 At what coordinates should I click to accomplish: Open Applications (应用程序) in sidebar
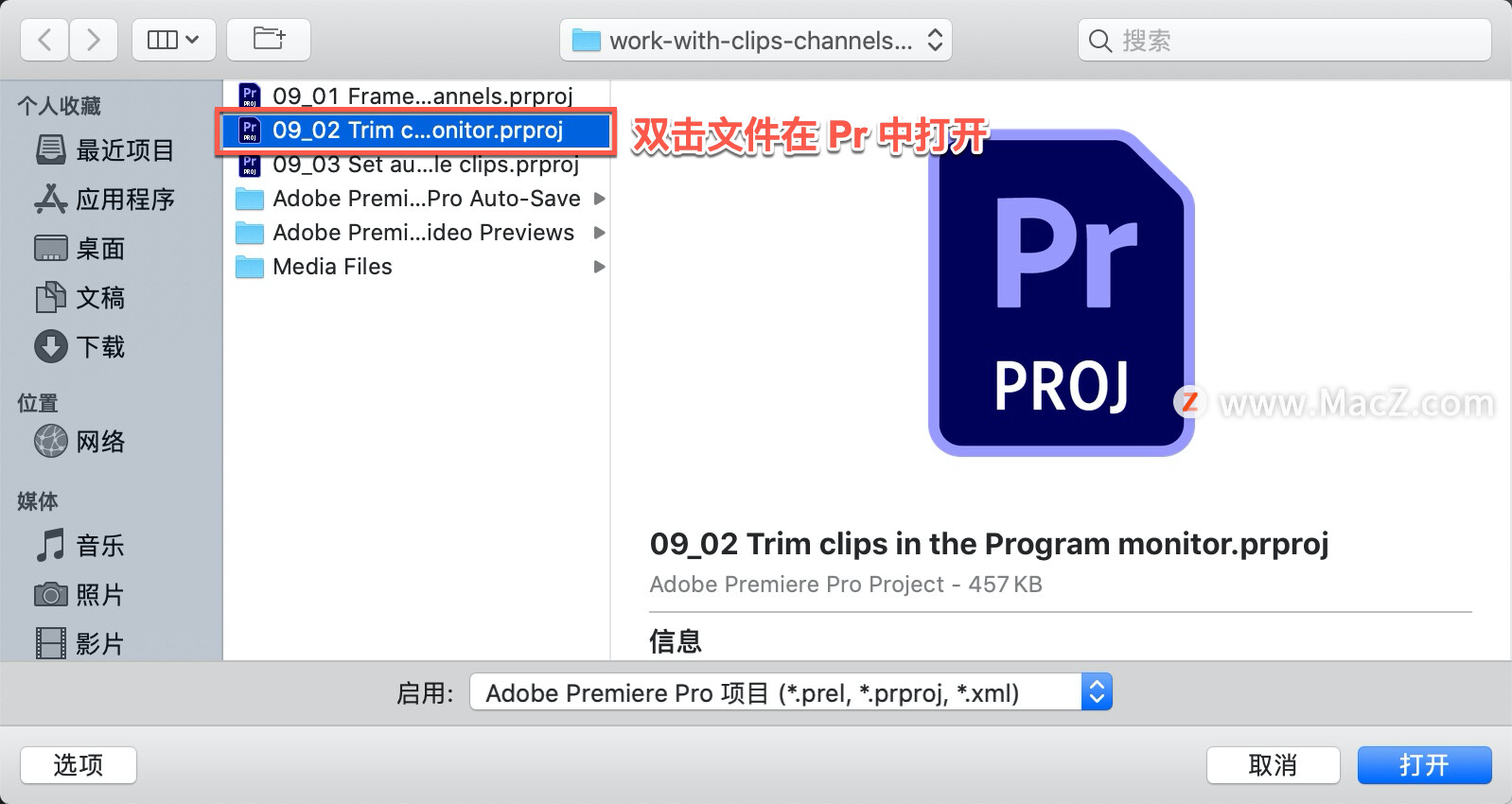tap(105, 200)
